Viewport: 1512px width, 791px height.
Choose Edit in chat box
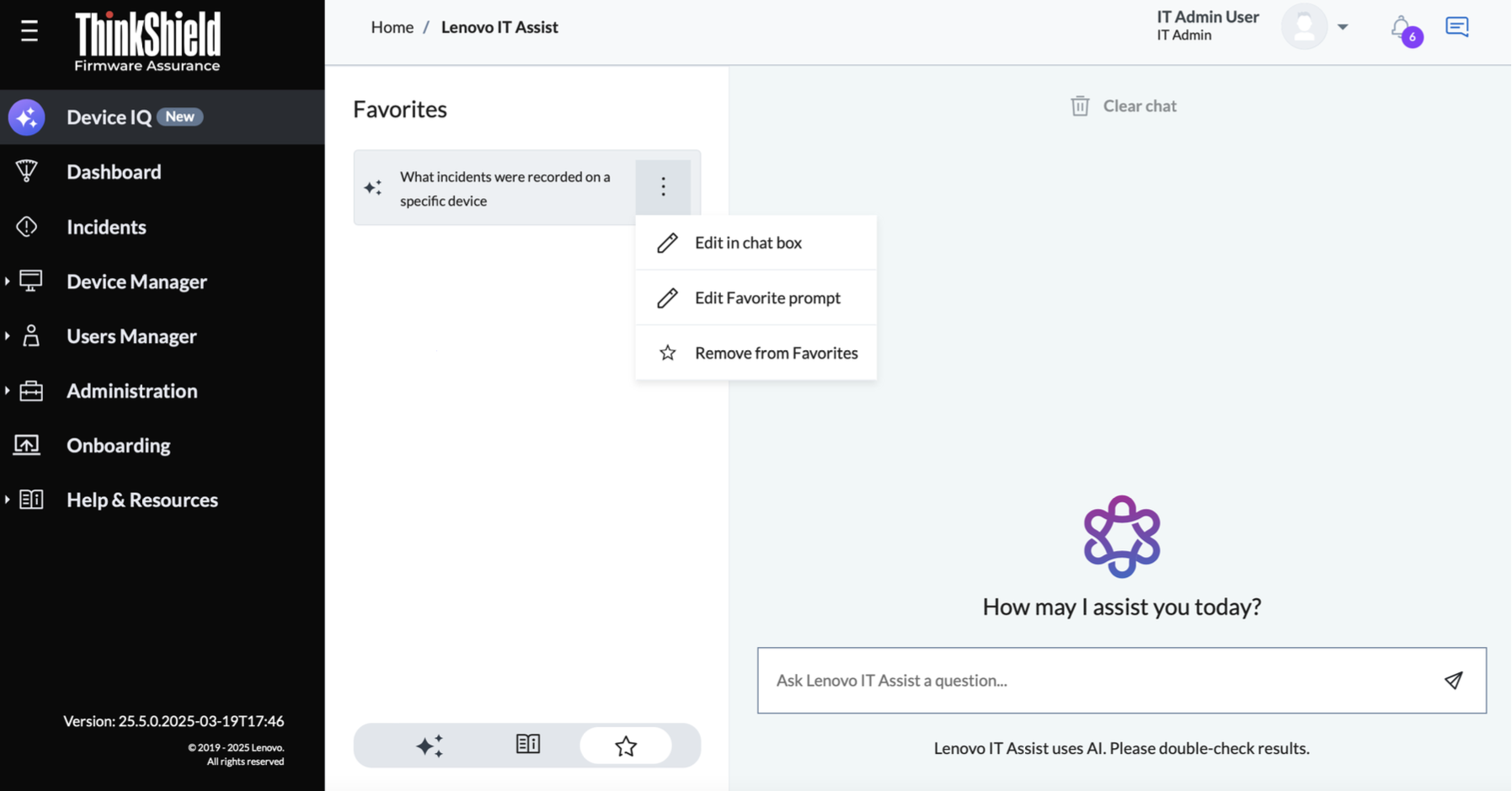(756, 243)
